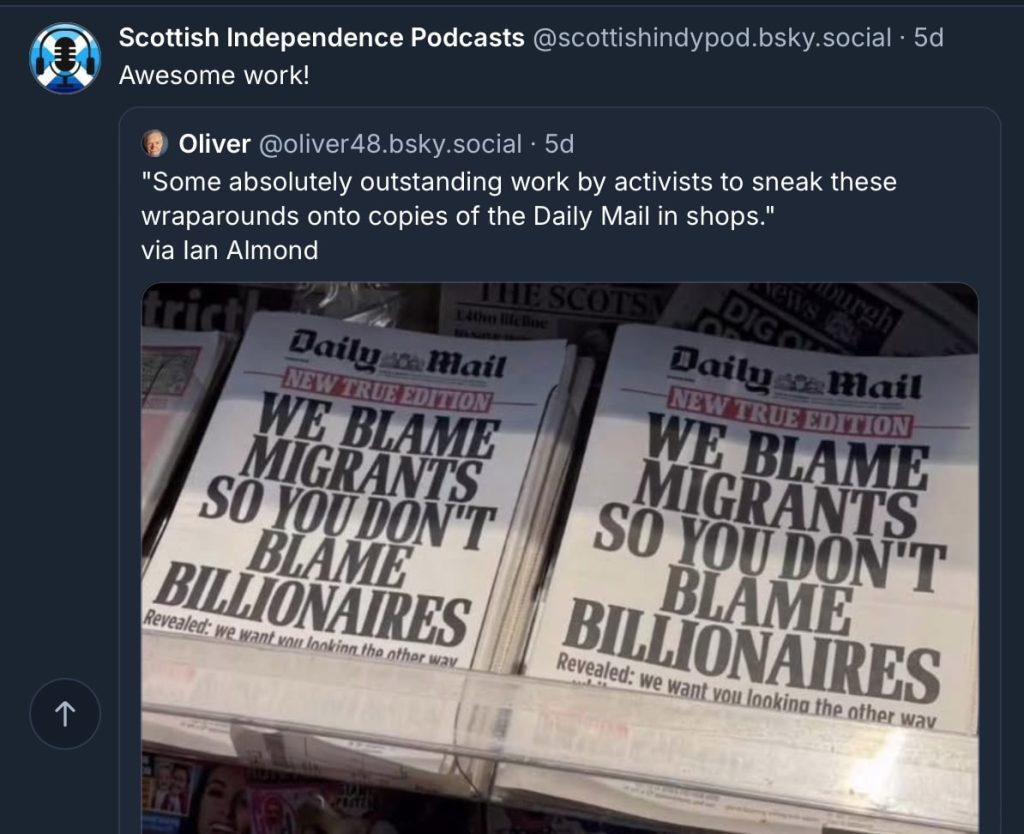
Task: Click the right Daily Mail masthead in photo
Action: pyautogui.click(x=796, y=373)
